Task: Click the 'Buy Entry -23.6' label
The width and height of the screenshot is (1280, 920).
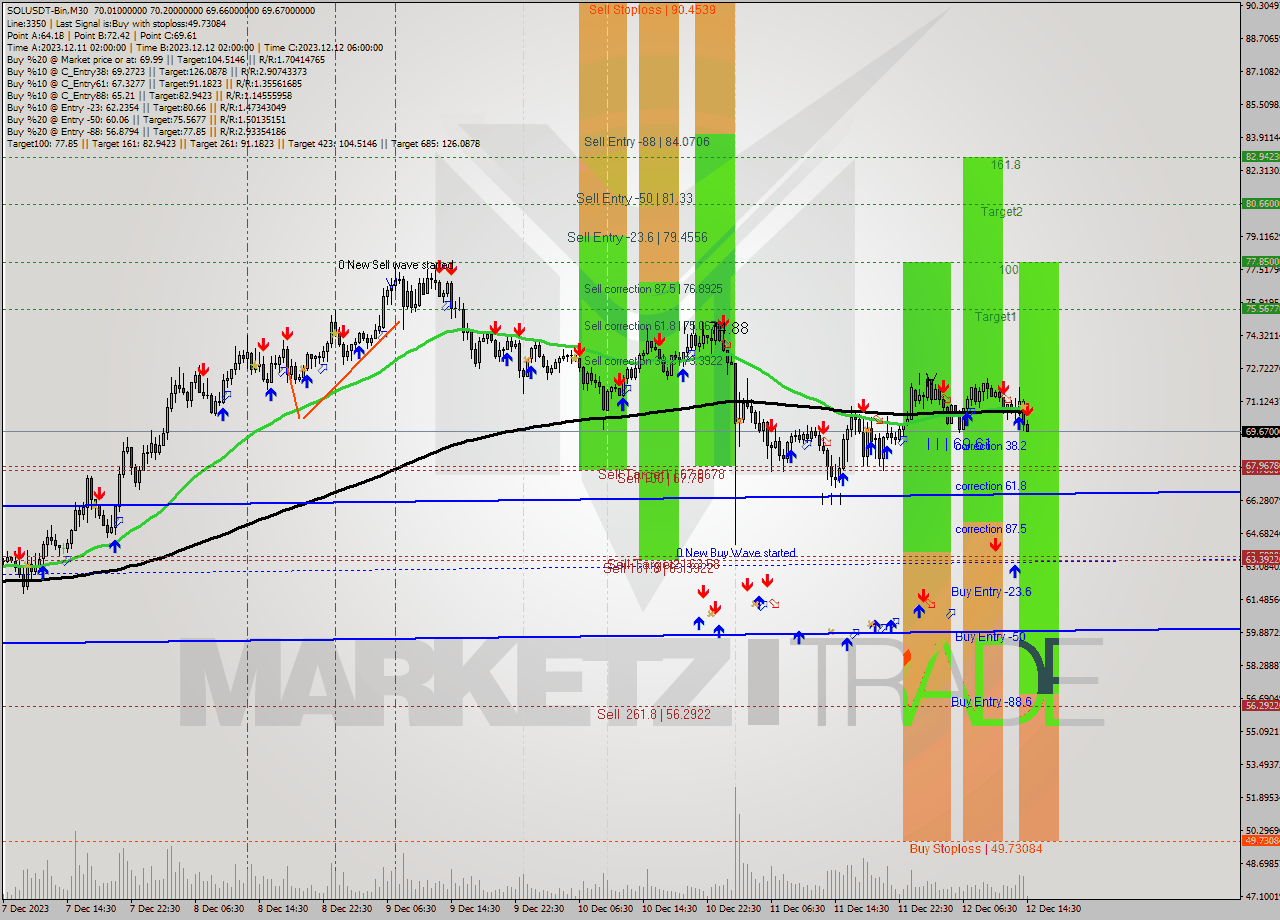Action: pyautogui.click(x=991, y=592)
